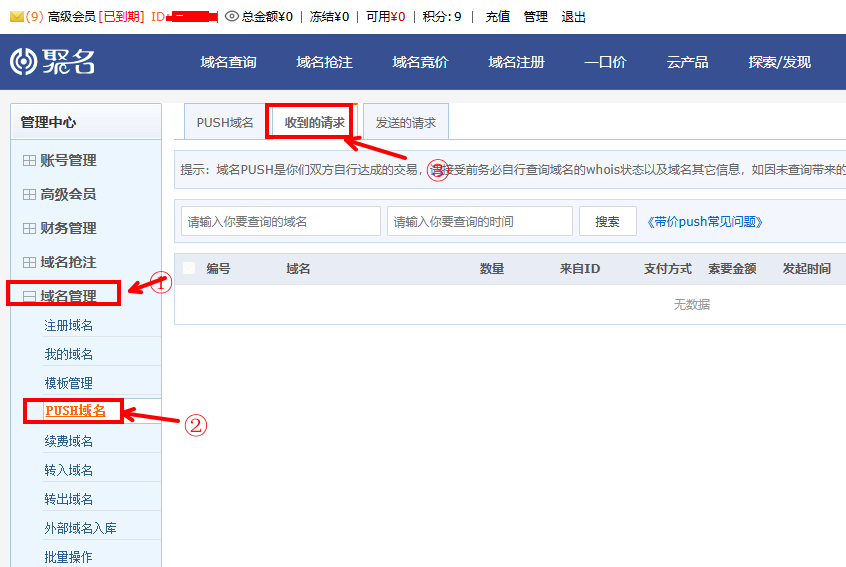The width and height of the screenshot is (846, 567).
Task: Open 续费域名 in the sidebar
Action: [x=69, y=441]
